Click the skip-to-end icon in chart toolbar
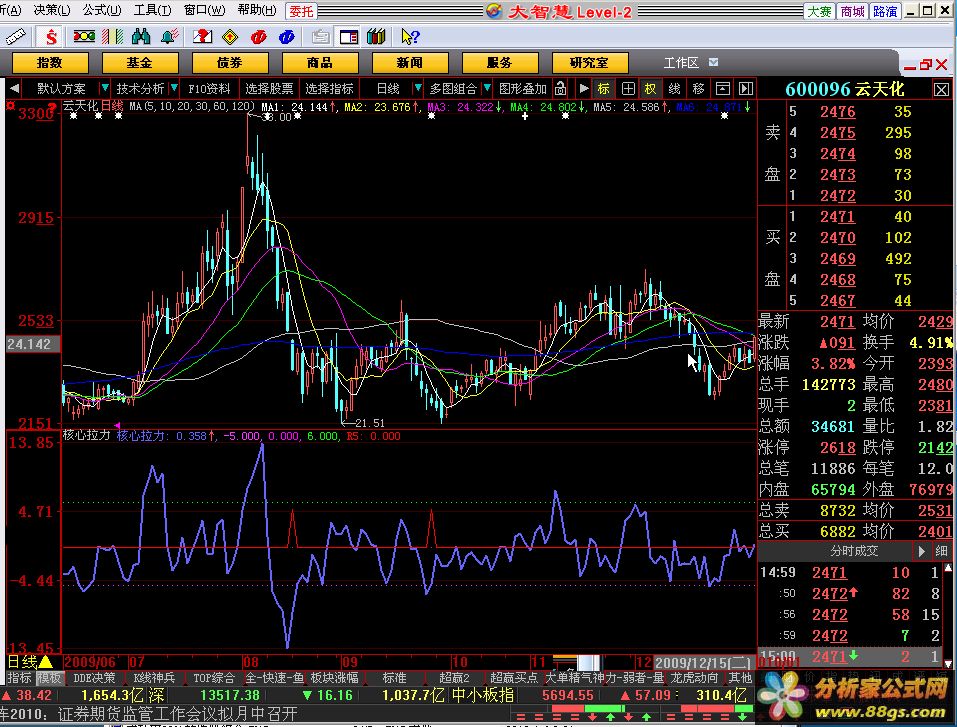The width and height of the screenshot is (957, 727). [746, 89]
